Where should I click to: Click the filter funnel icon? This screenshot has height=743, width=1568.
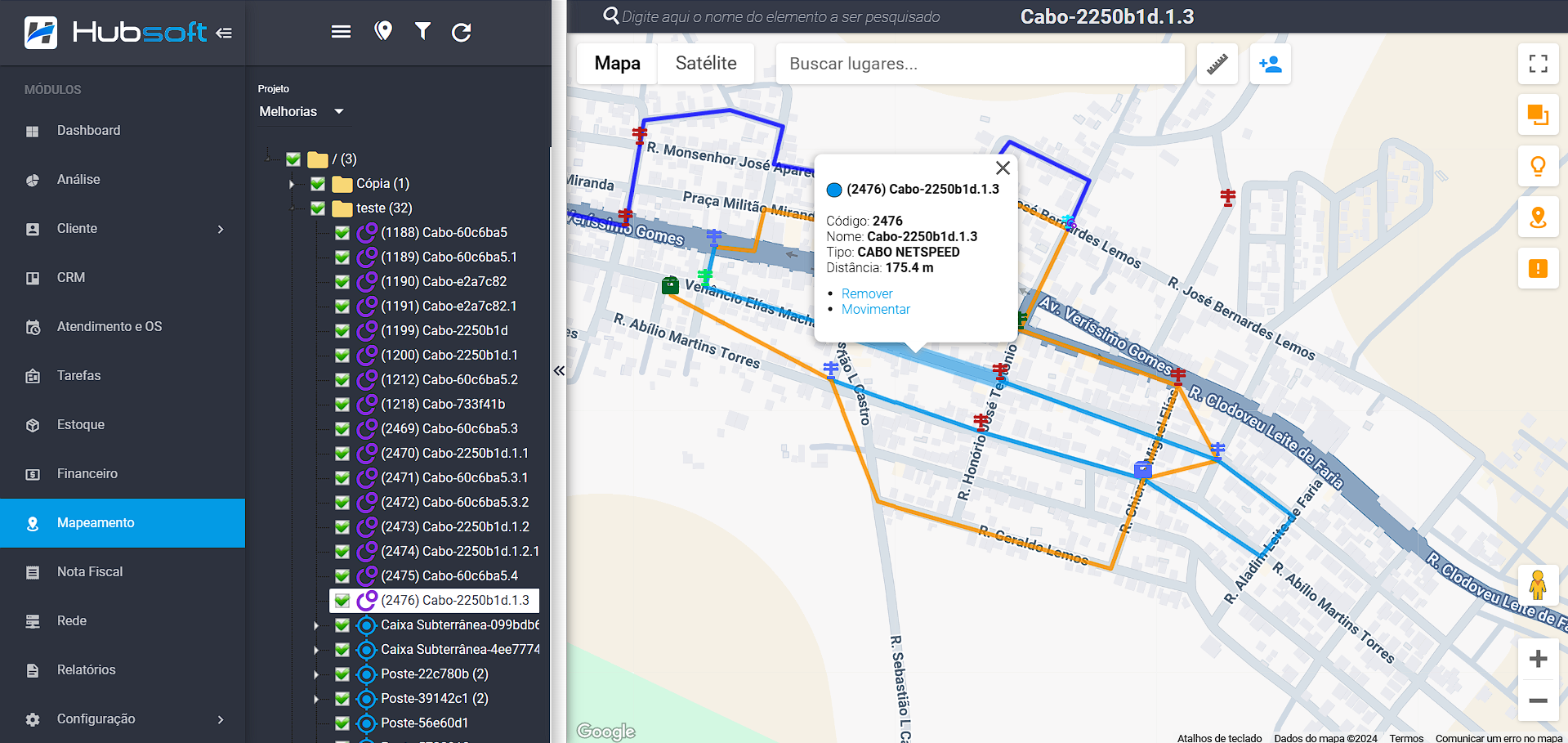422,32
